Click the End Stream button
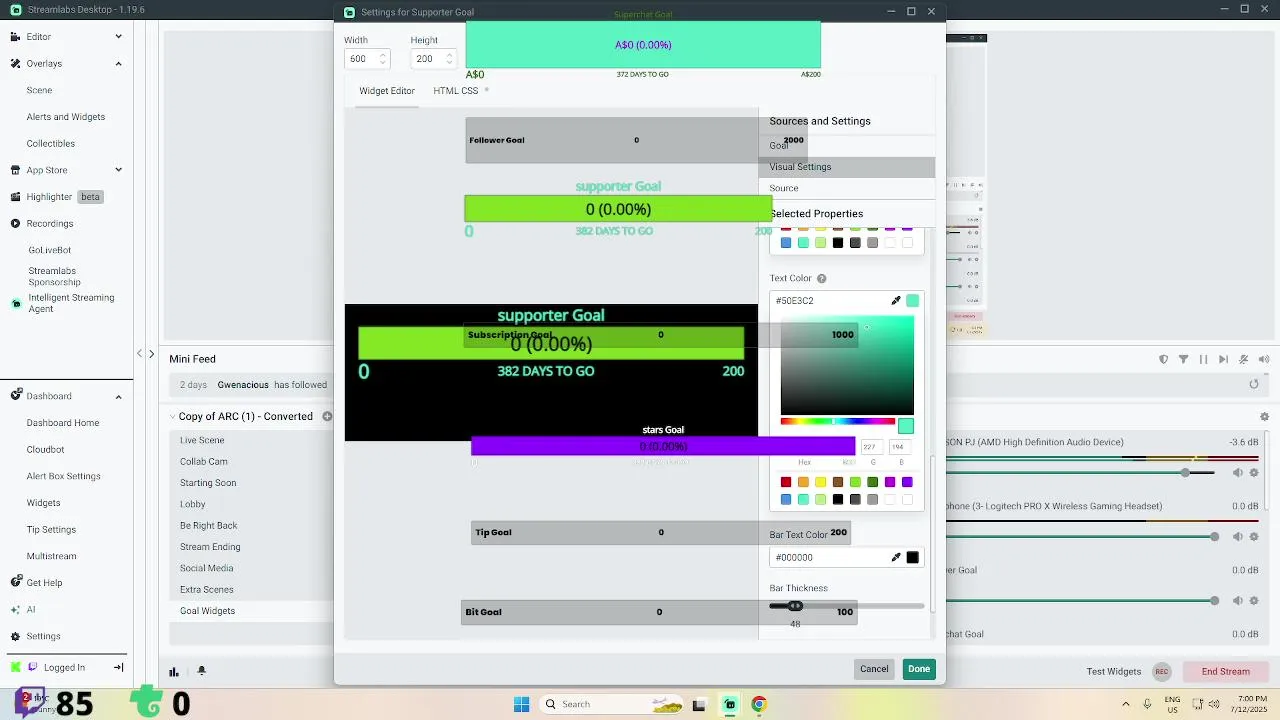1280x720 pixels. [1226, 672]
